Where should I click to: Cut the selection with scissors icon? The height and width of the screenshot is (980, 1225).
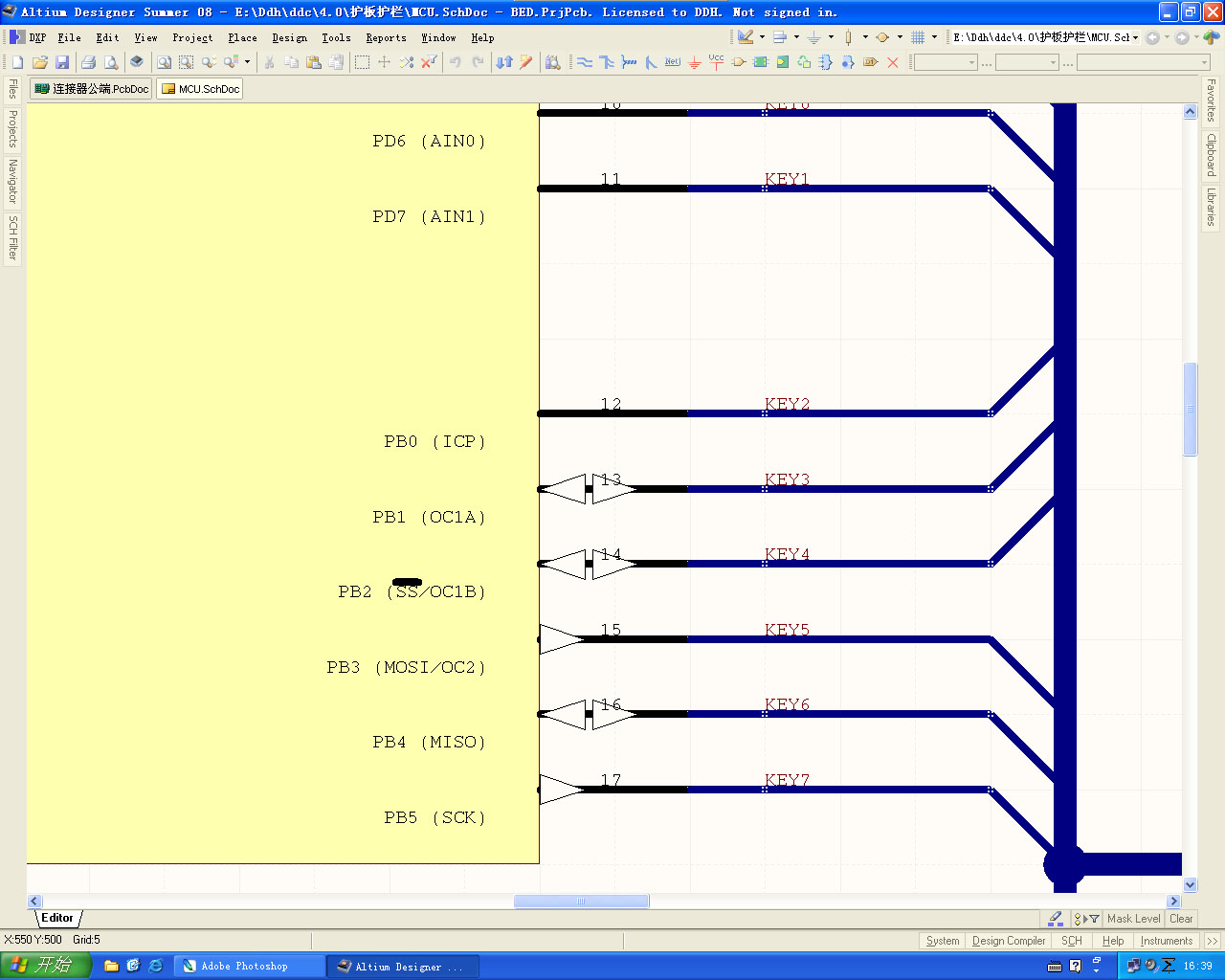[269, 62]
